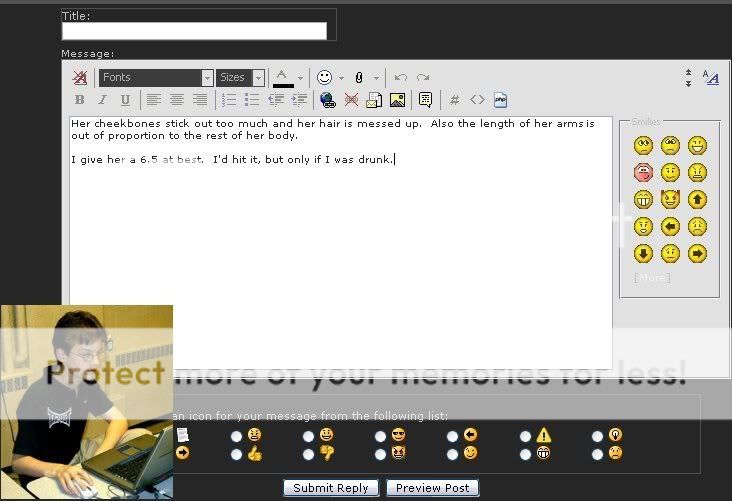The height and width of the screenshot is (501, 732).
Task: Click the undo arrow icon
Action: [401, 77]
